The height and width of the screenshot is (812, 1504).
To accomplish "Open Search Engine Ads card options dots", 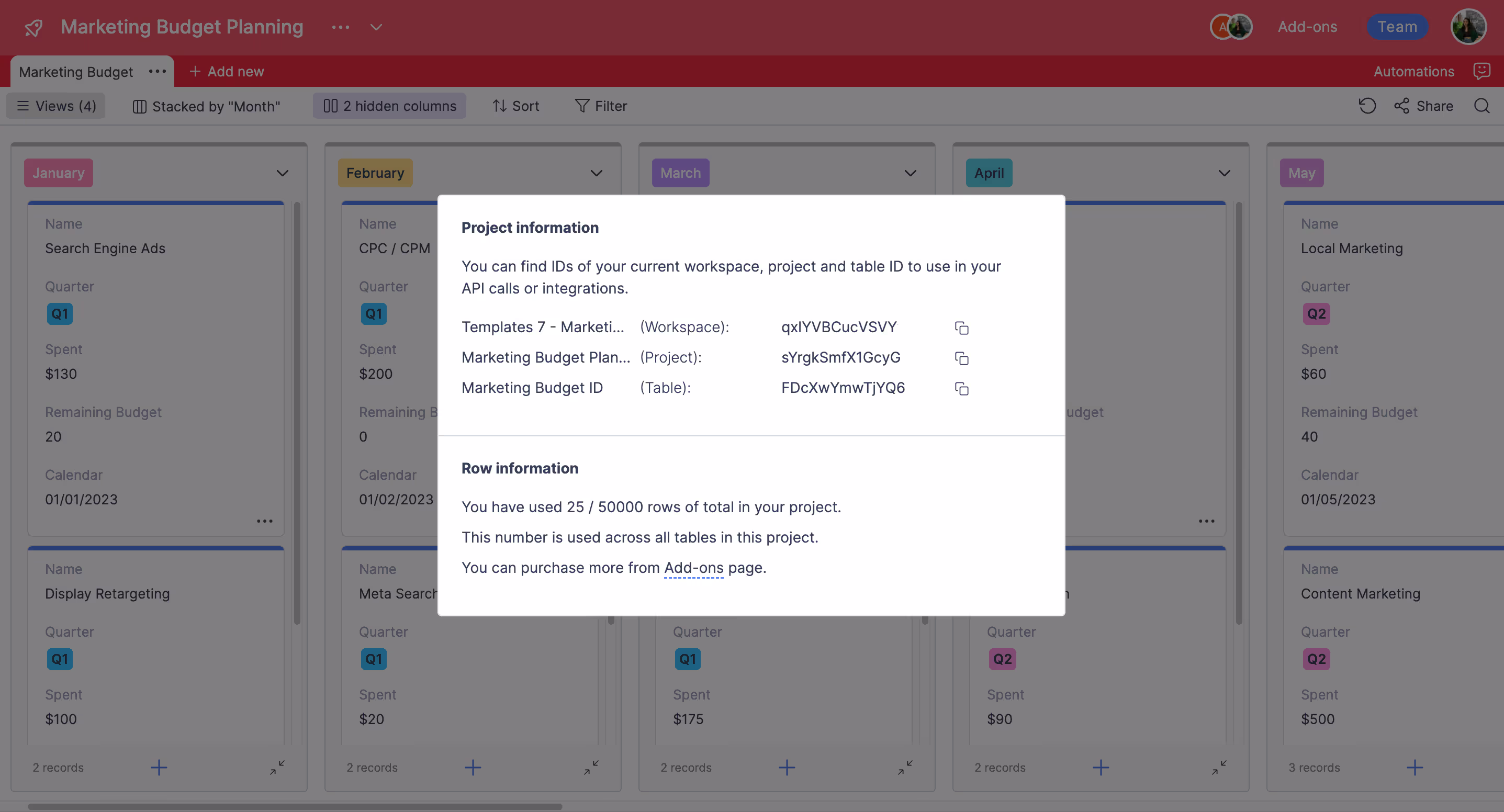I will coord(264,521).
